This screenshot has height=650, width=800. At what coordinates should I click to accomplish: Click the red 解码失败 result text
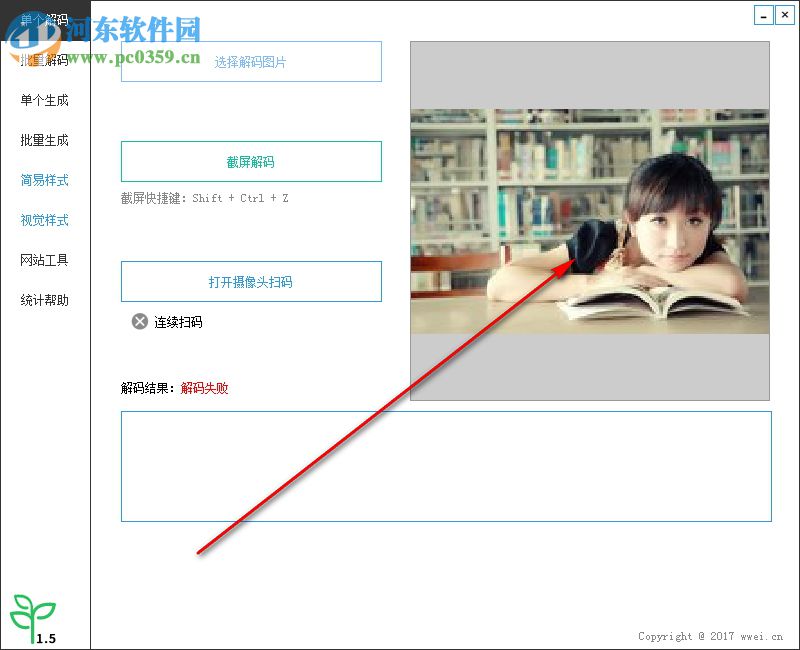207,389
